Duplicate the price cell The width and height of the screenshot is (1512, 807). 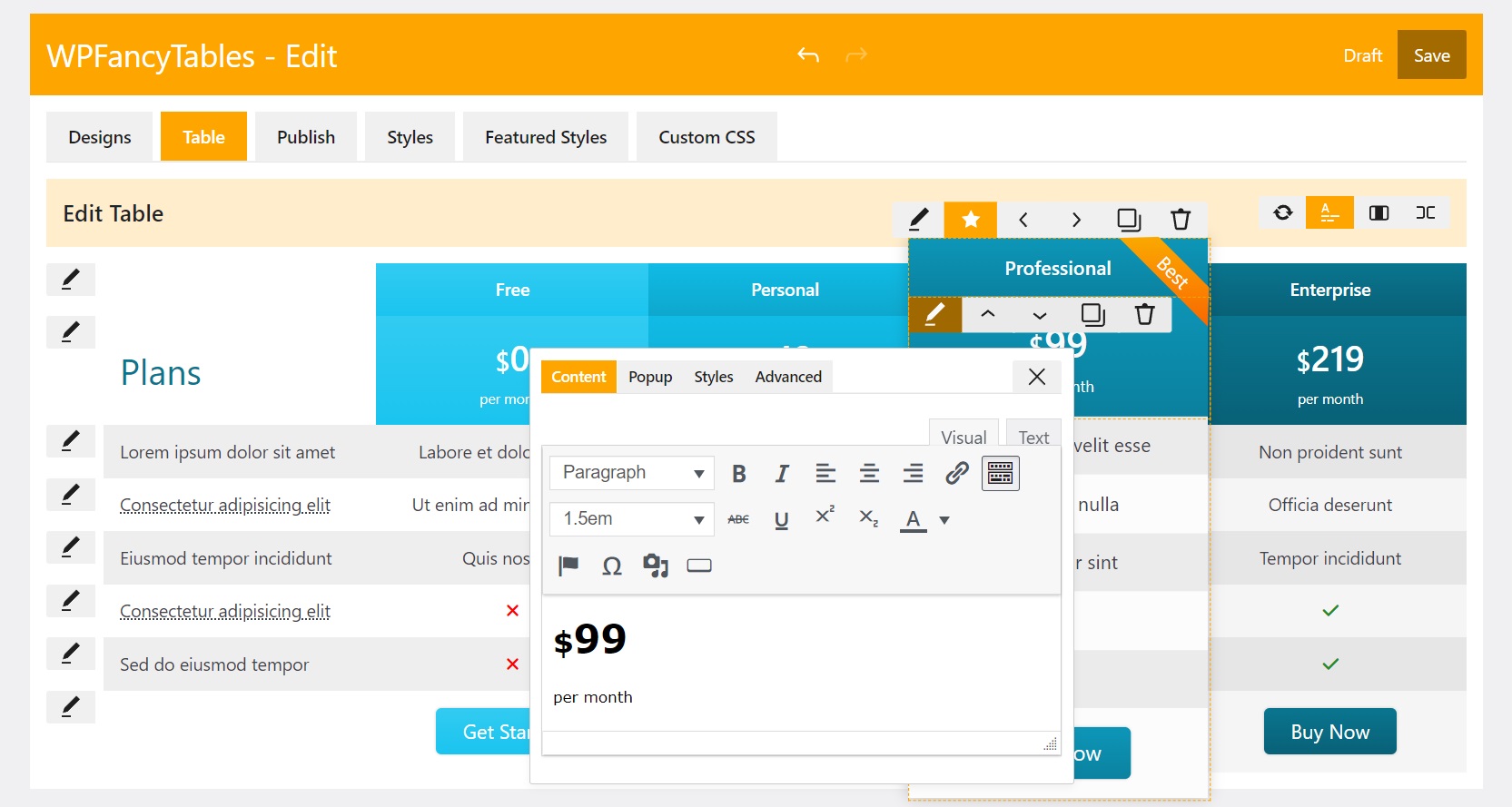(x=1092, y=314)
